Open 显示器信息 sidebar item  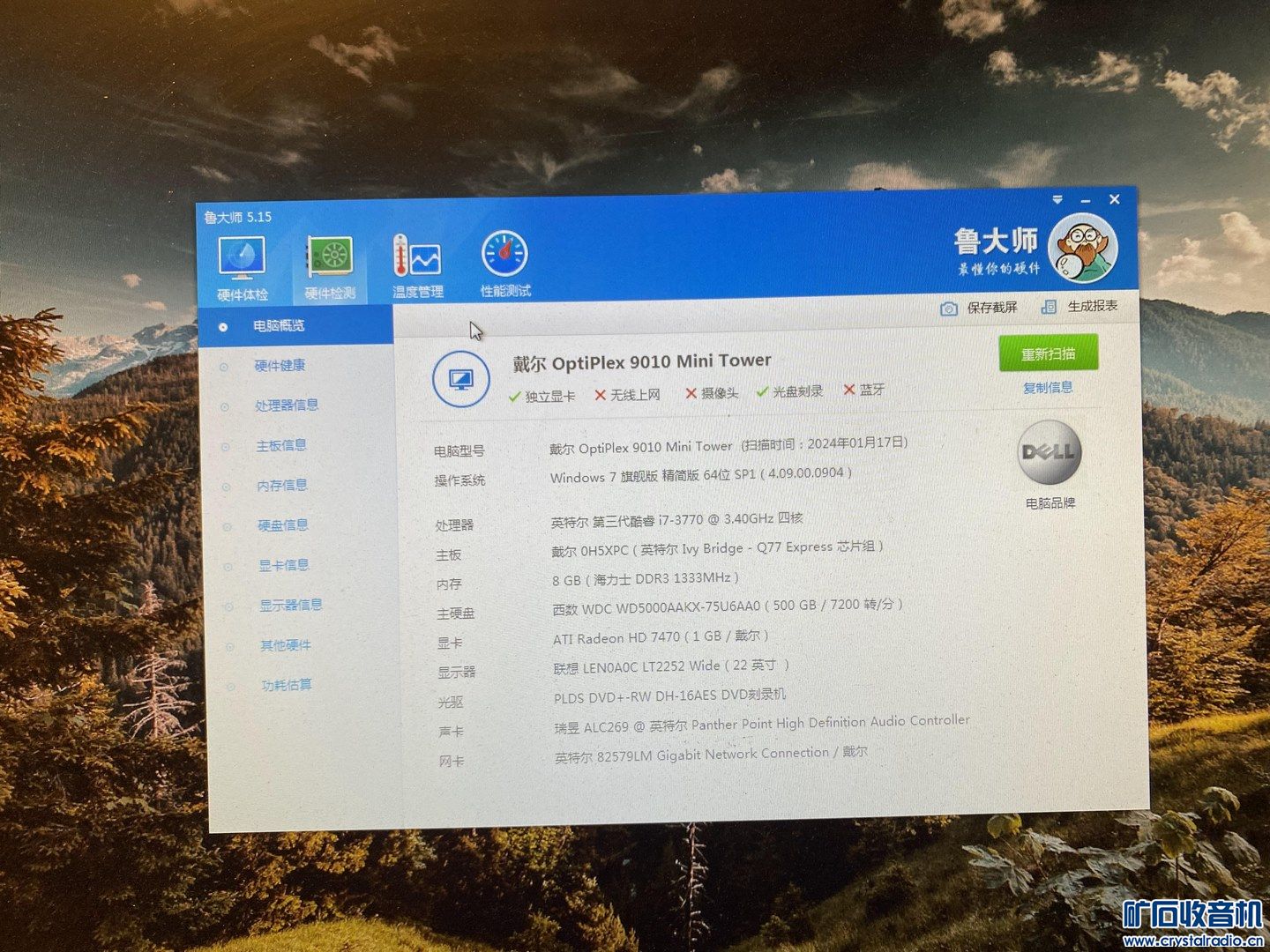pos(291,605)
